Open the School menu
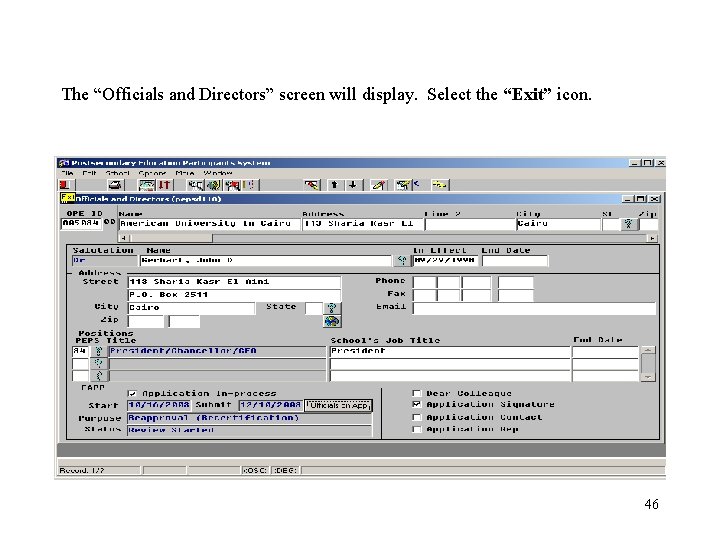 [x=117, y=173]
